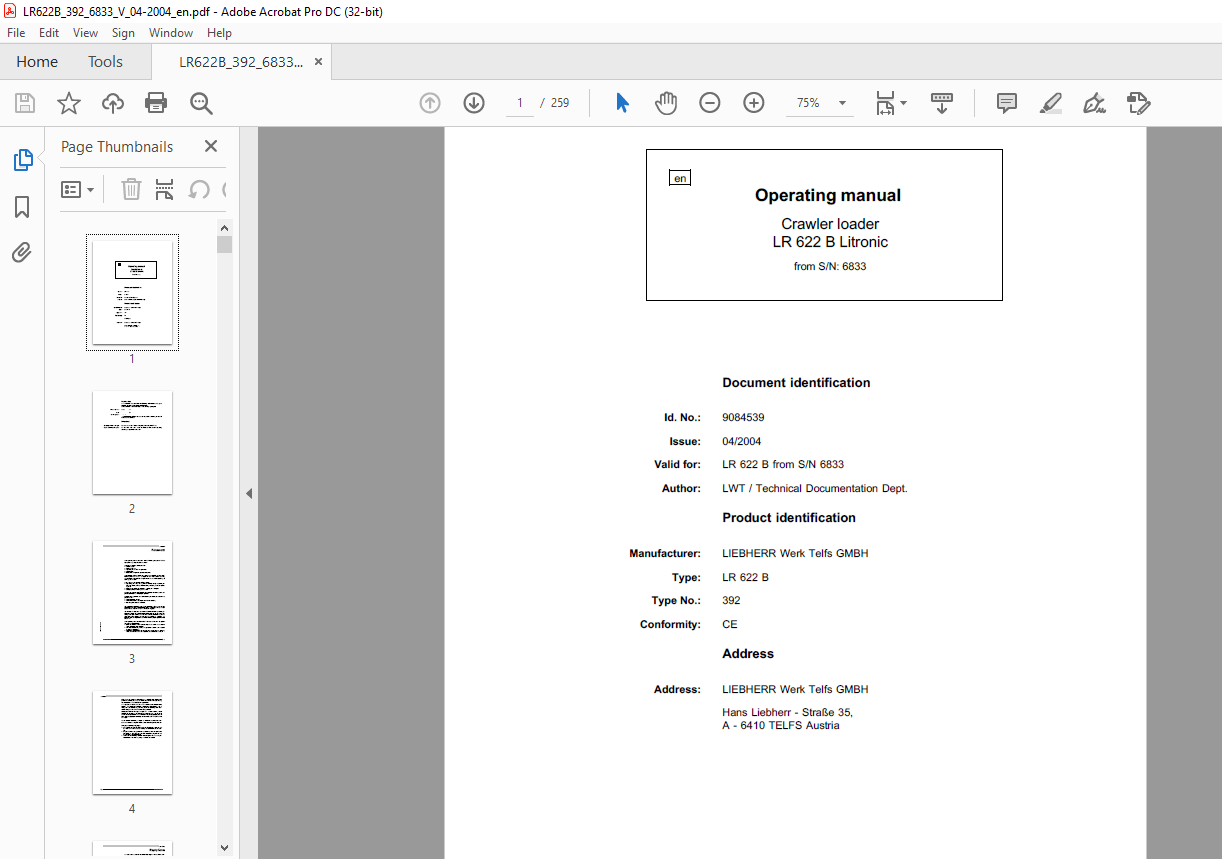
Task: Click 'A - 6410 TELFS Austria' text
Action: click(x=781, y=726)
